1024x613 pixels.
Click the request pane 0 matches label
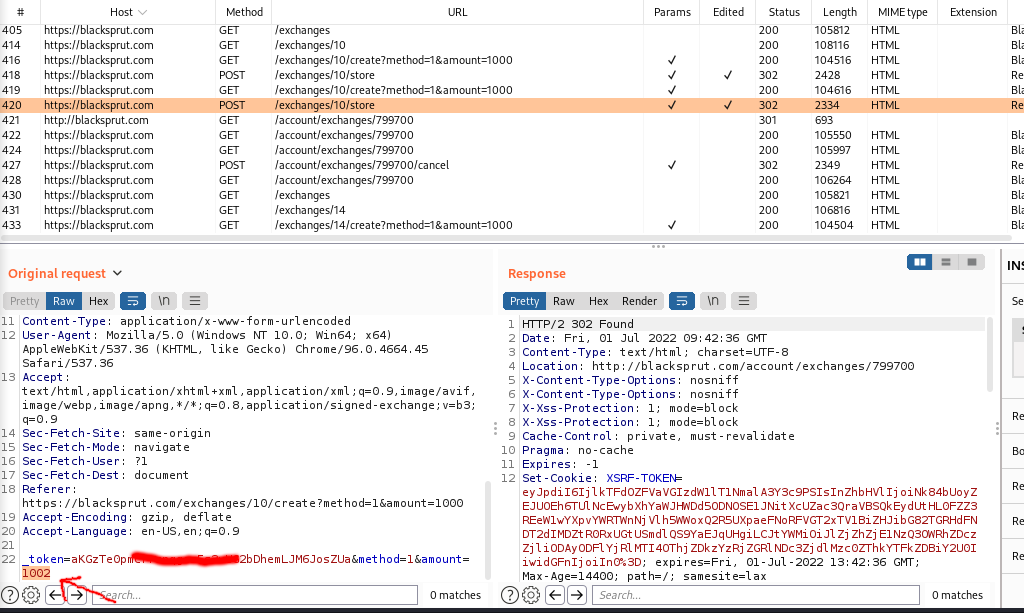455,595
